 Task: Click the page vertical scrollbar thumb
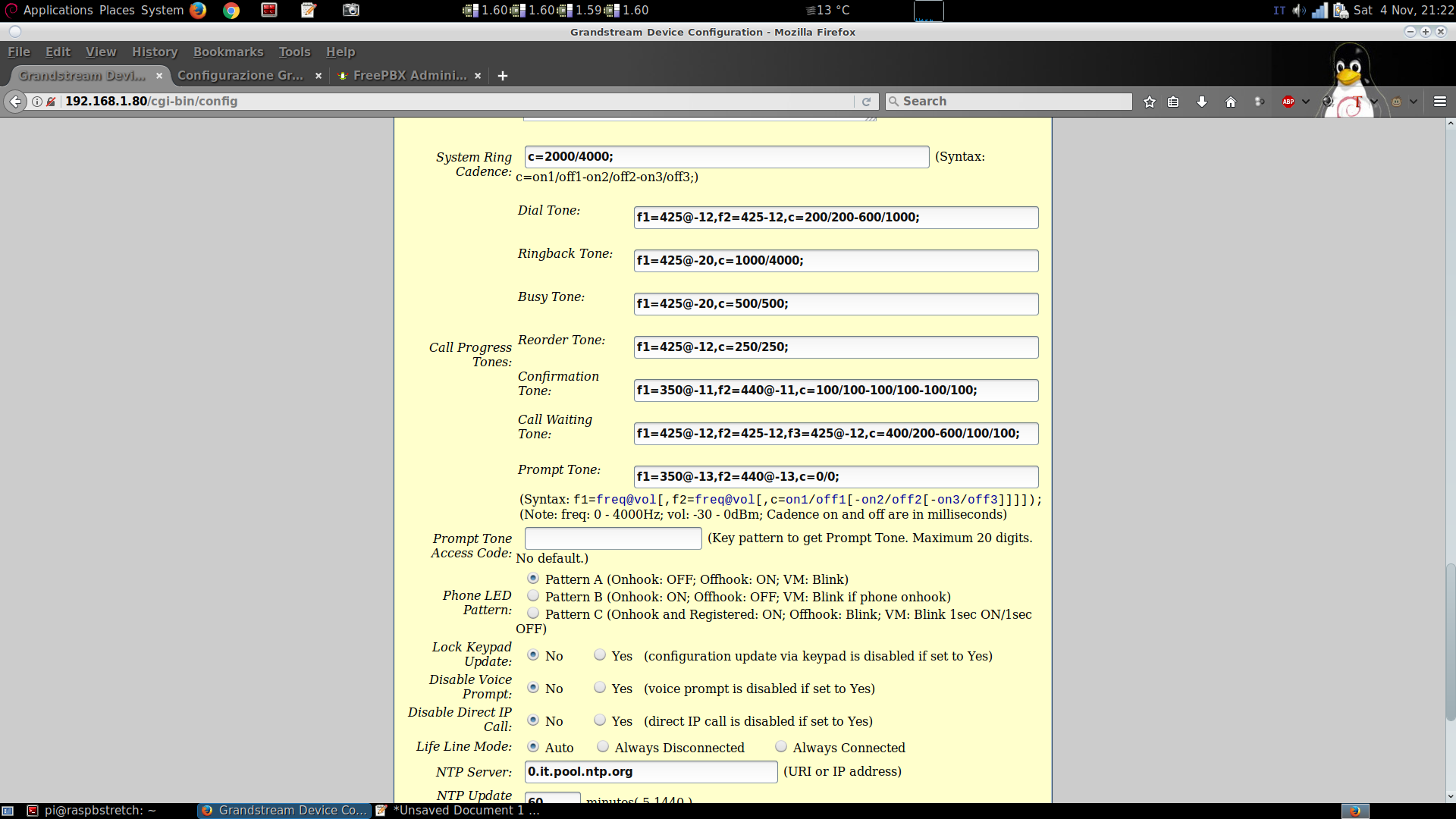(1450, 641)
